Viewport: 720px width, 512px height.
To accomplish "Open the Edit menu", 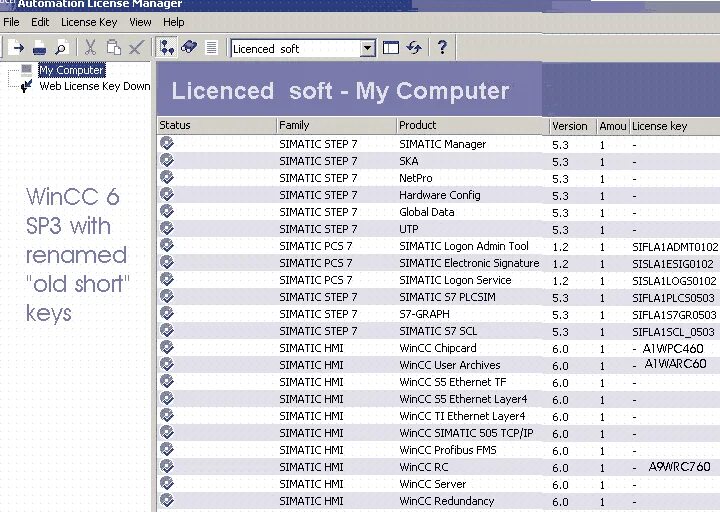I will tap(40, 22).
